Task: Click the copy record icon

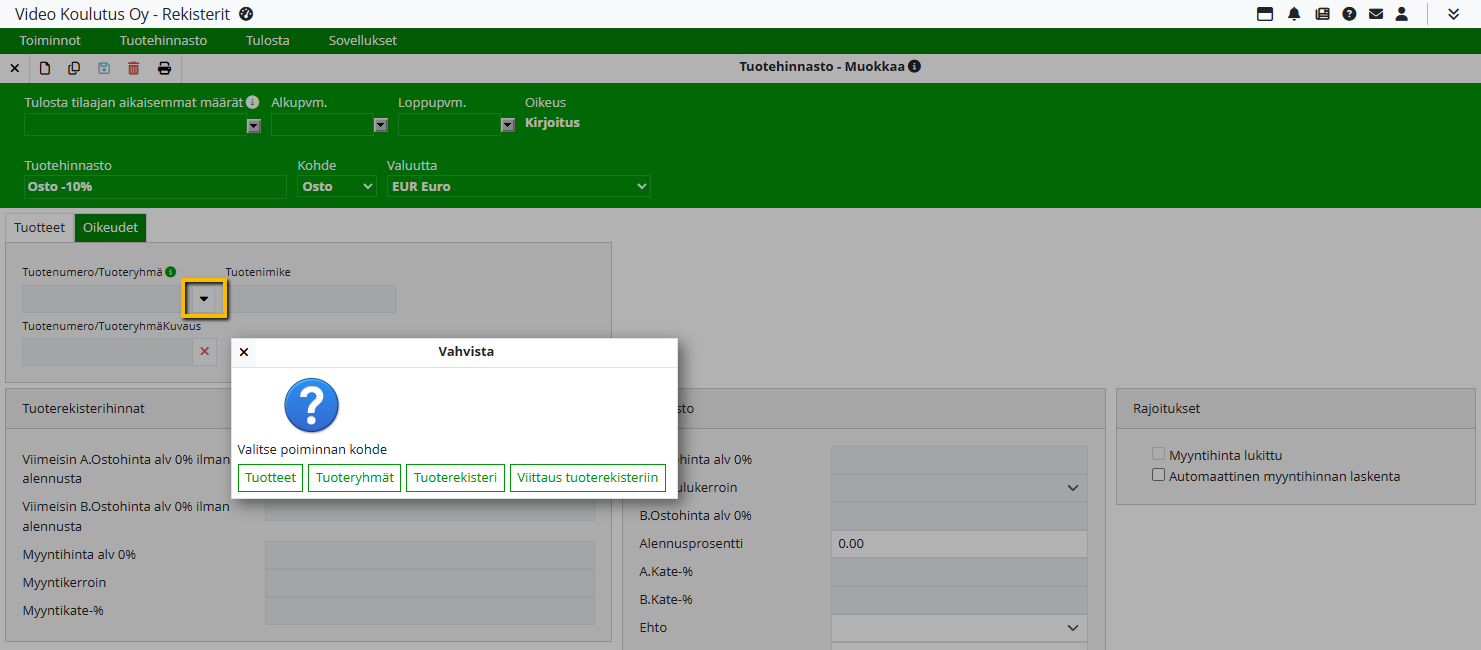Action: [74, 69]
